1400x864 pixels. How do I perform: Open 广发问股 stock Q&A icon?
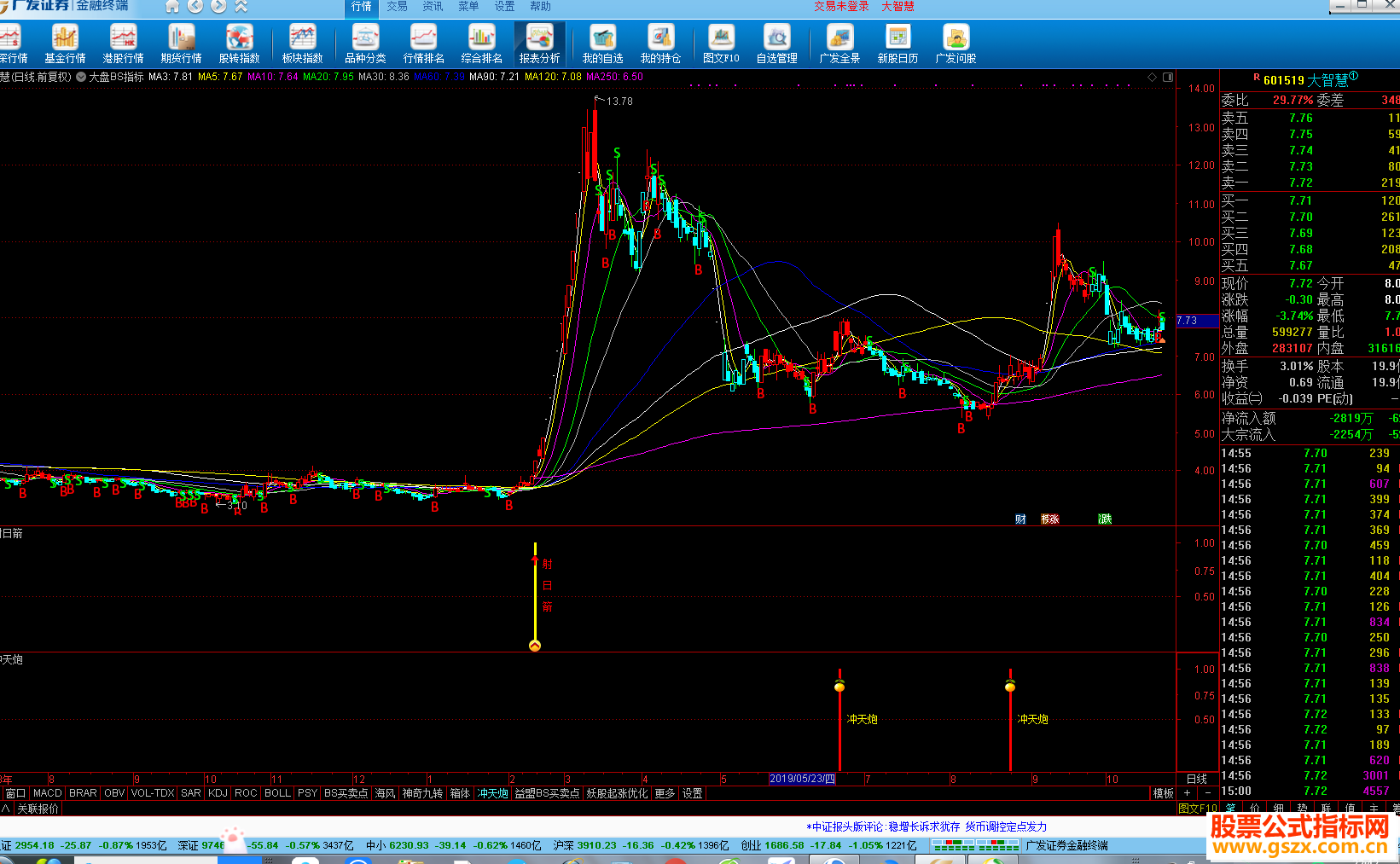click(956, 43)
